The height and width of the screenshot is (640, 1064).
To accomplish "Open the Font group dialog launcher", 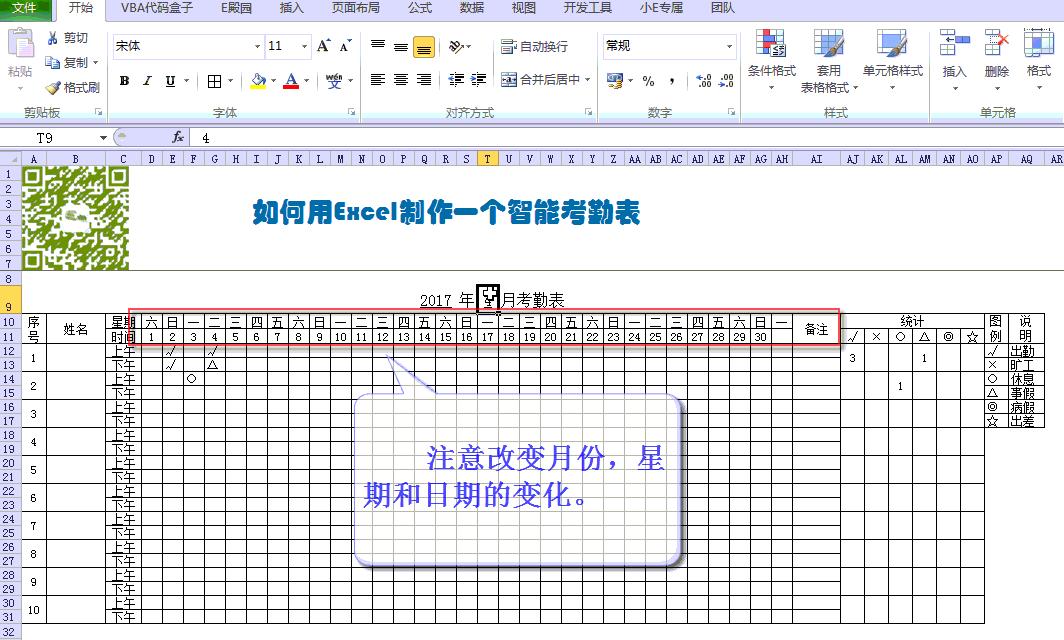I will point(352,112).
